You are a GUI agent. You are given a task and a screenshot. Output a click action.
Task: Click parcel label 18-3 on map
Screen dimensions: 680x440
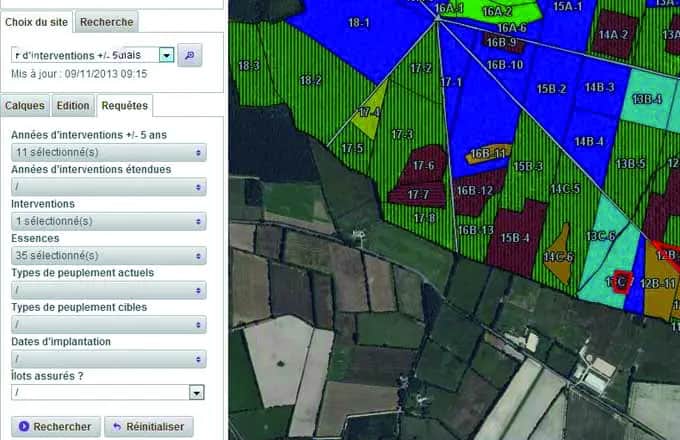pyautogui.click(x=249, y=65)
